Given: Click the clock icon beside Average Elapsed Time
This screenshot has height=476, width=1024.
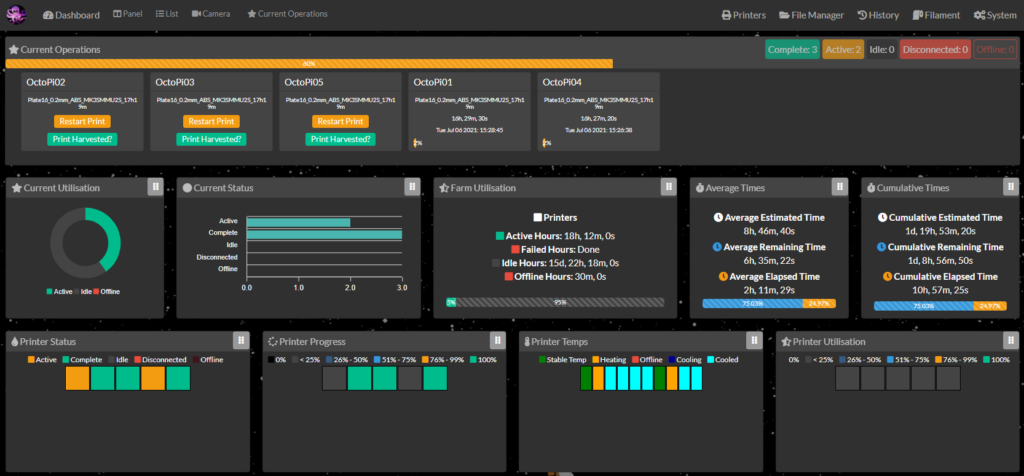Looking at the screenshot, I should pyautogui.click(x=723, y=277).
